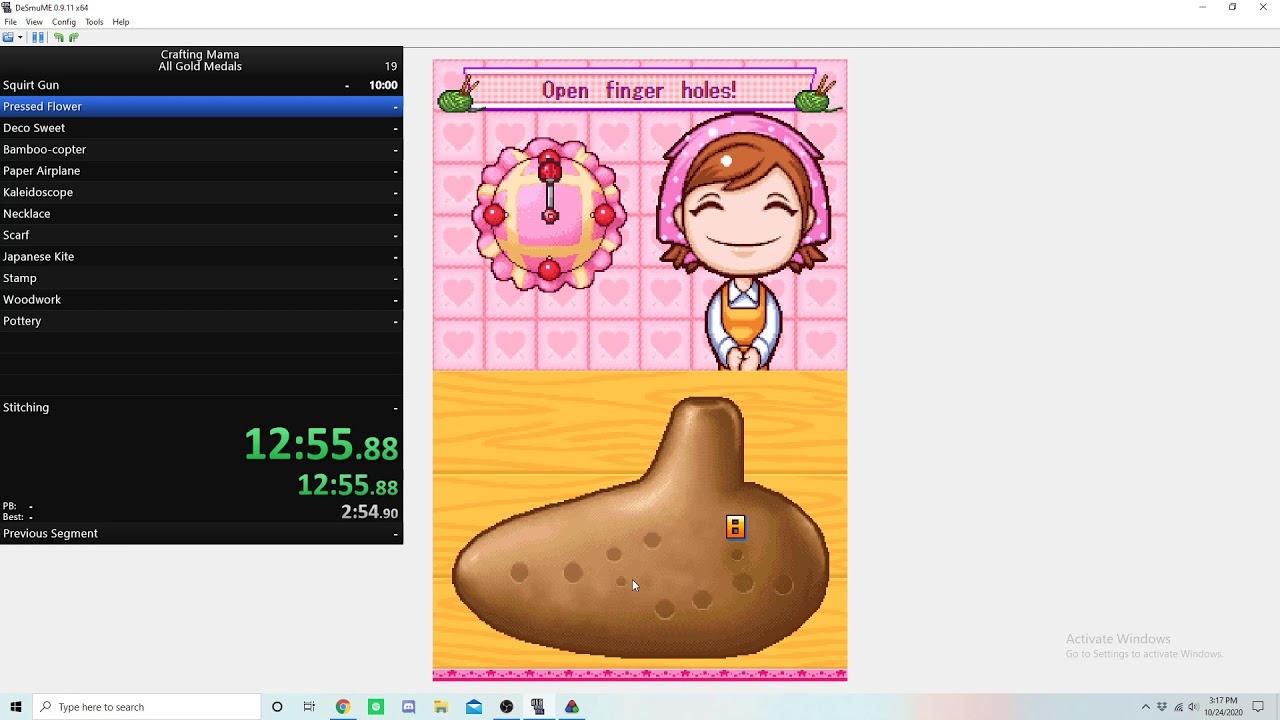Select the Scarf split row
Viewport: 1280px width, 720px height.
(201, 235)
